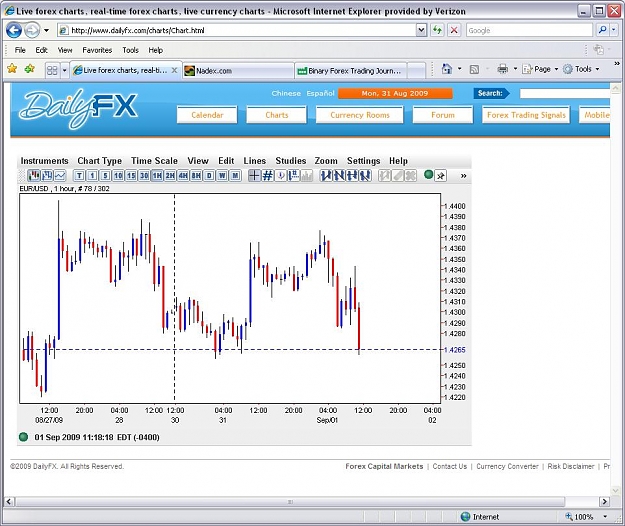Image resolution: width=625 pixels, height=526 pixels.
Task: Toggle chart grid (# icon)
Action: click(267, 175)
